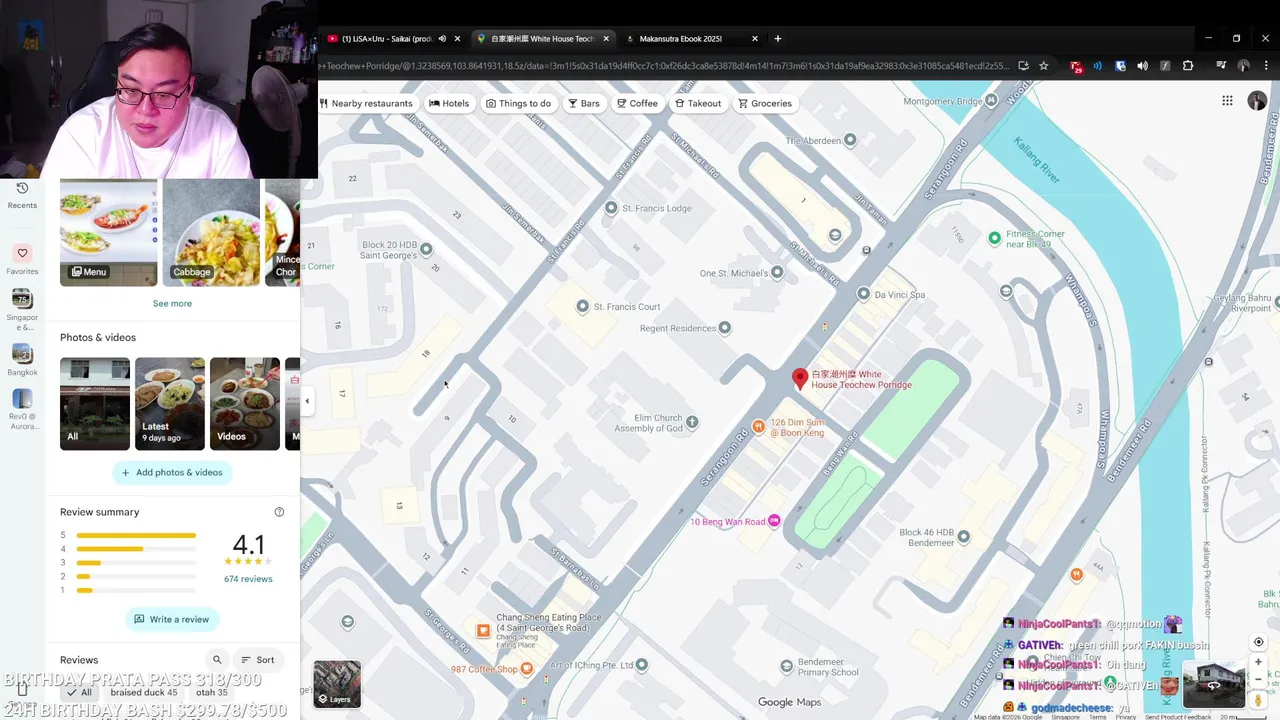
Task: Open Chrome three-dot menu
Action: click(1267, 66)
